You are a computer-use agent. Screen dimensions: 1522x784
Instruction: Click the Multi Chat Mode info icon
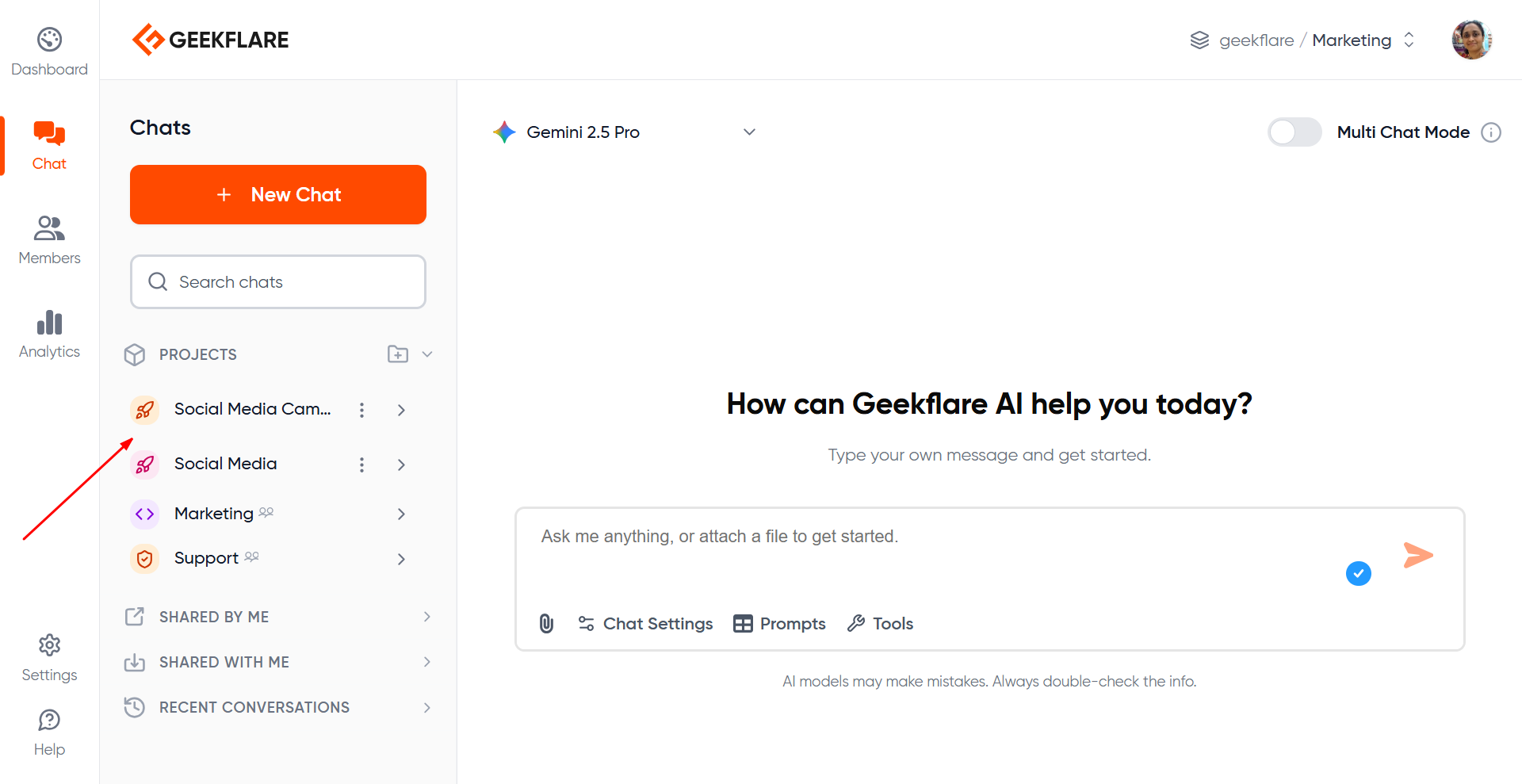pyautogui.click(x=1491, y=132)
